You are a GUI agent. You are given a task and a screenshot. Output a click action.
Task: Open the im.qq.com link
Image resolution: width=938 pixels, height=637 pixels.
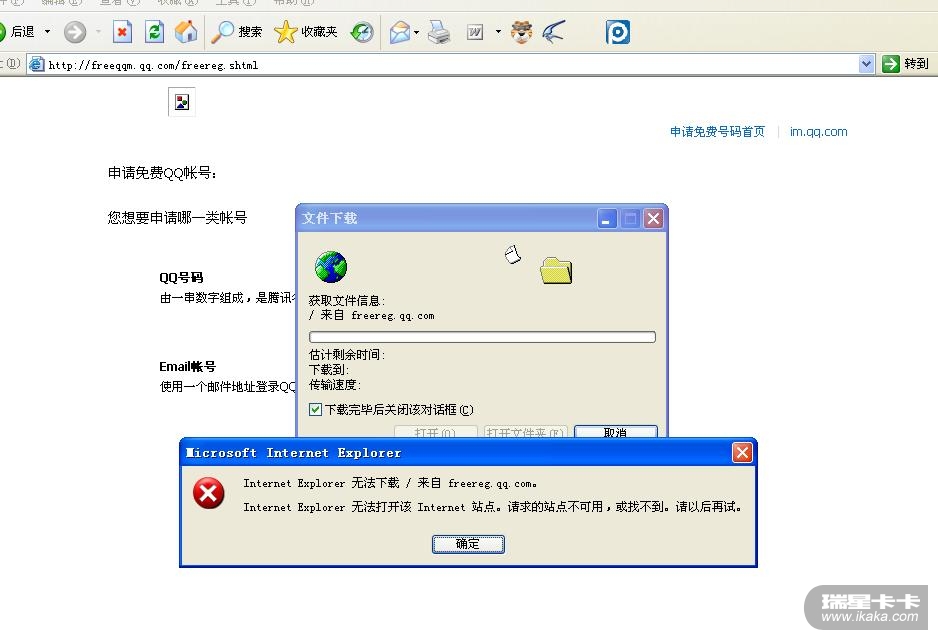point(818,132)
